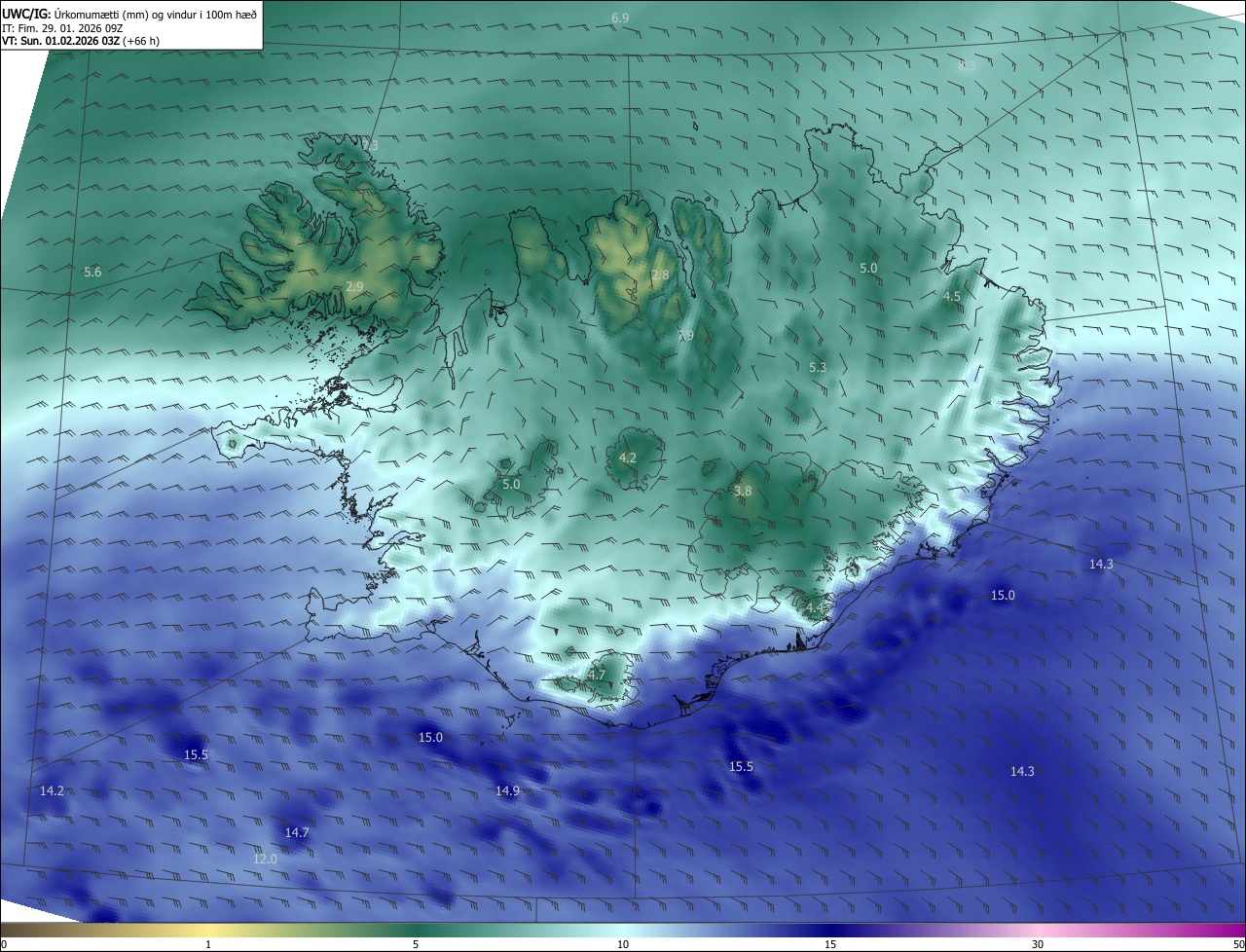The image size is (1246, 952).
Task: Click the "50" tick label on the color scale
Action: 1238,944
